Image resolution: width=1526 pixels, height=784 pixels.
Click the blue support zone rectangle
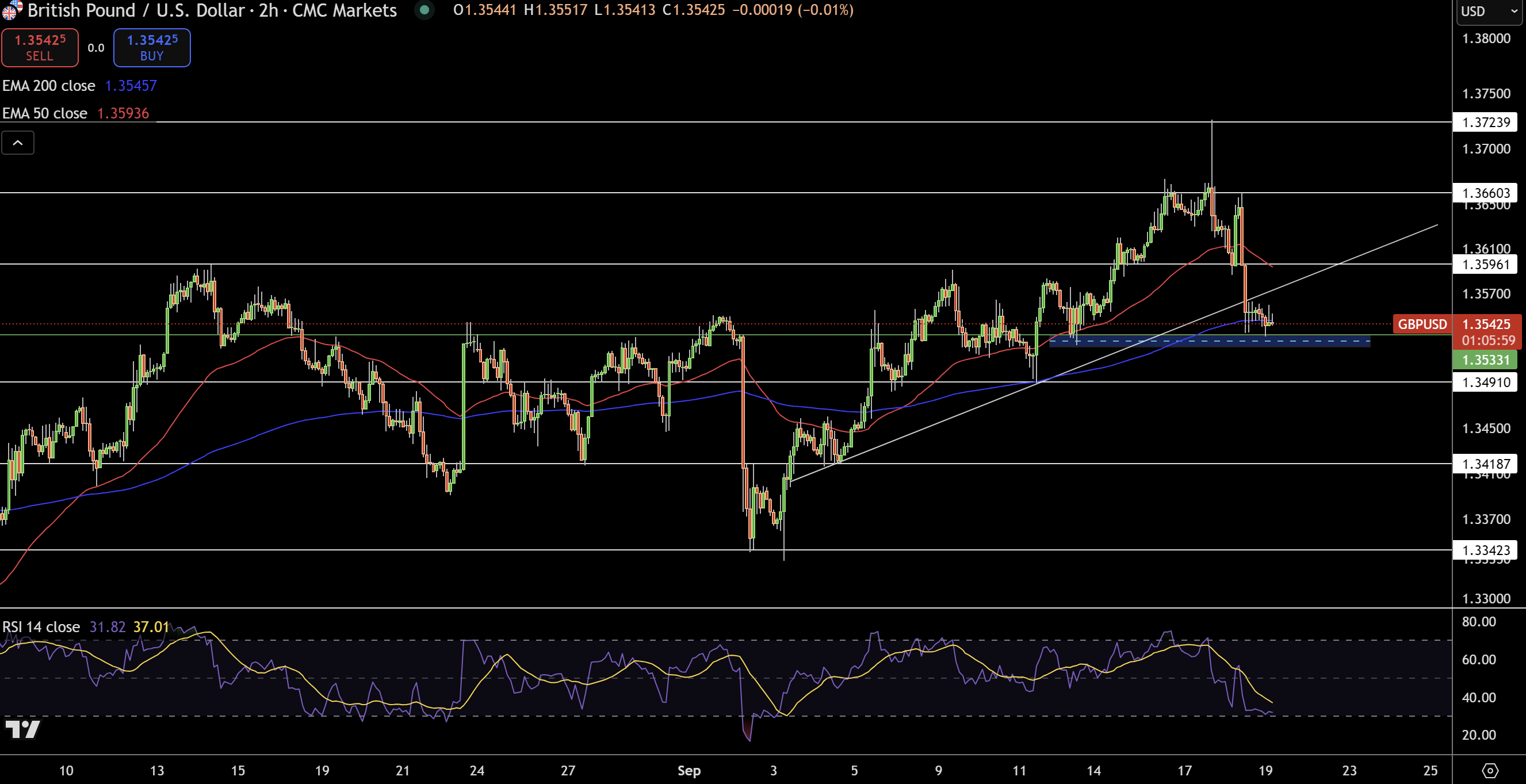pos(1209,341)
